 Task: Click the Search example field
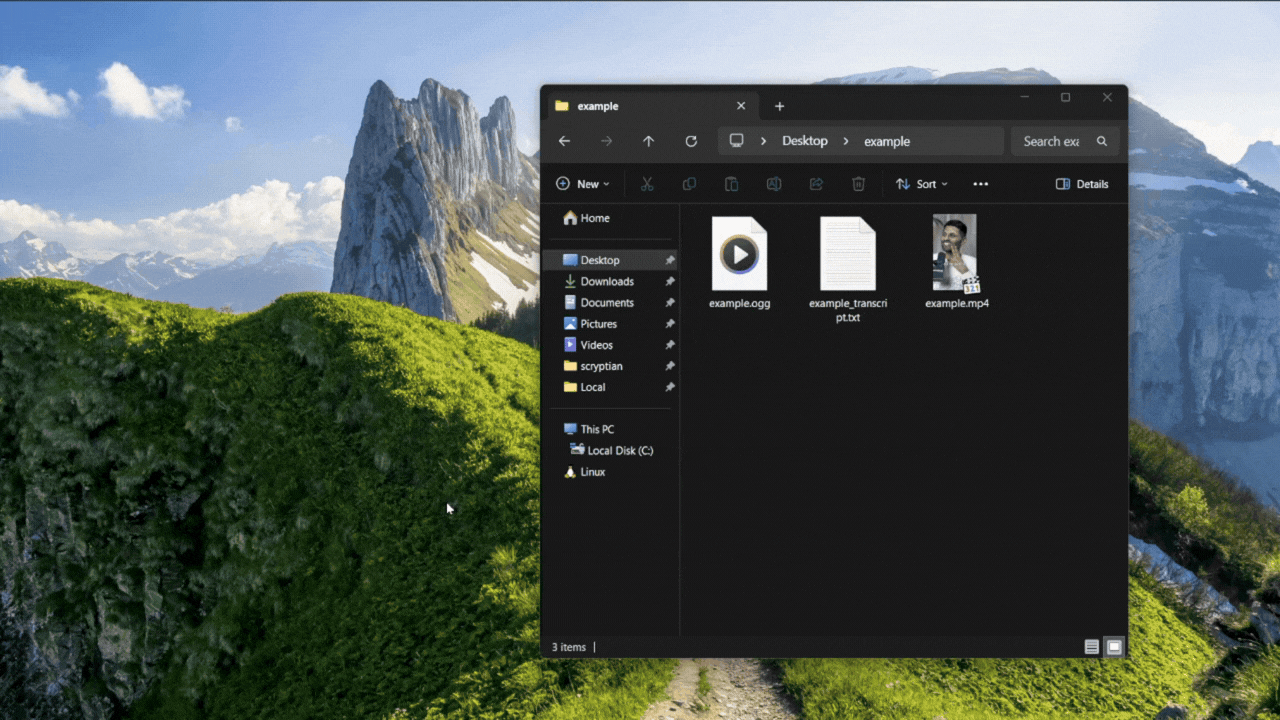[1066, 141]
